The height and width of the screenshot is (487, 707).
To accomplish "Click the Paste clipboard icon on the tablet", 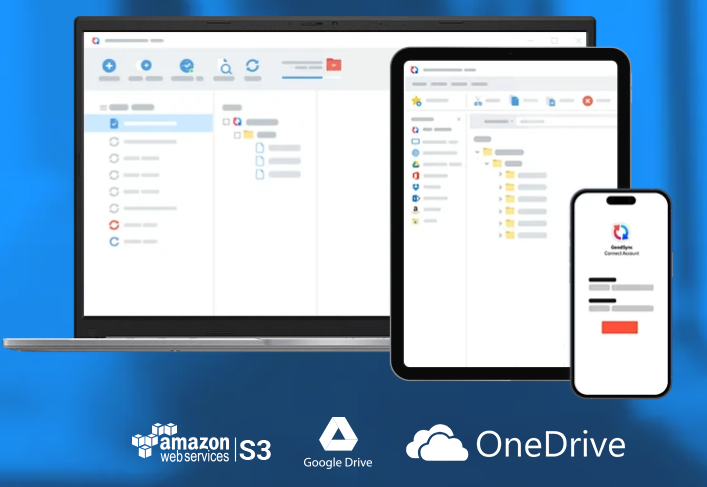I will point(551,101).
